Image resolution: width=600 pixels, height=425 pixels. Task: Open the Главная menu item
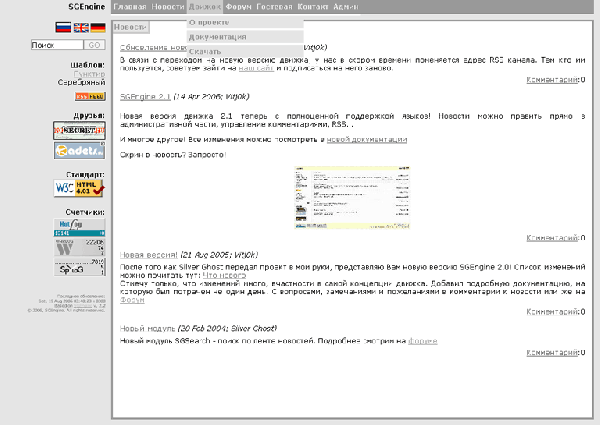130,7
